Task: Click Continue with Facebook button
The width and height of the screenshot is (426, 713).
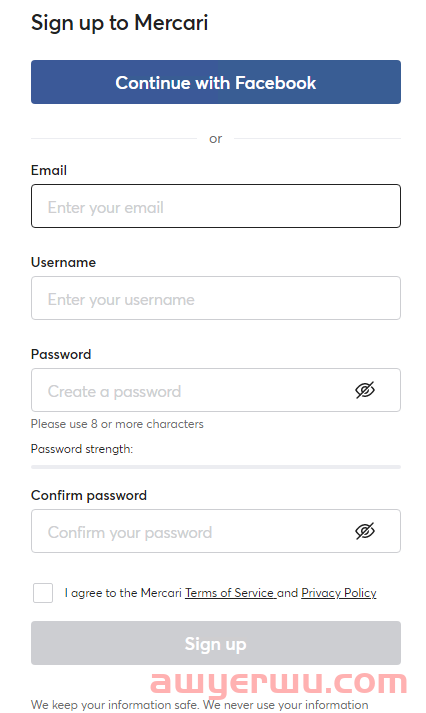Action: tap(216, 82)
